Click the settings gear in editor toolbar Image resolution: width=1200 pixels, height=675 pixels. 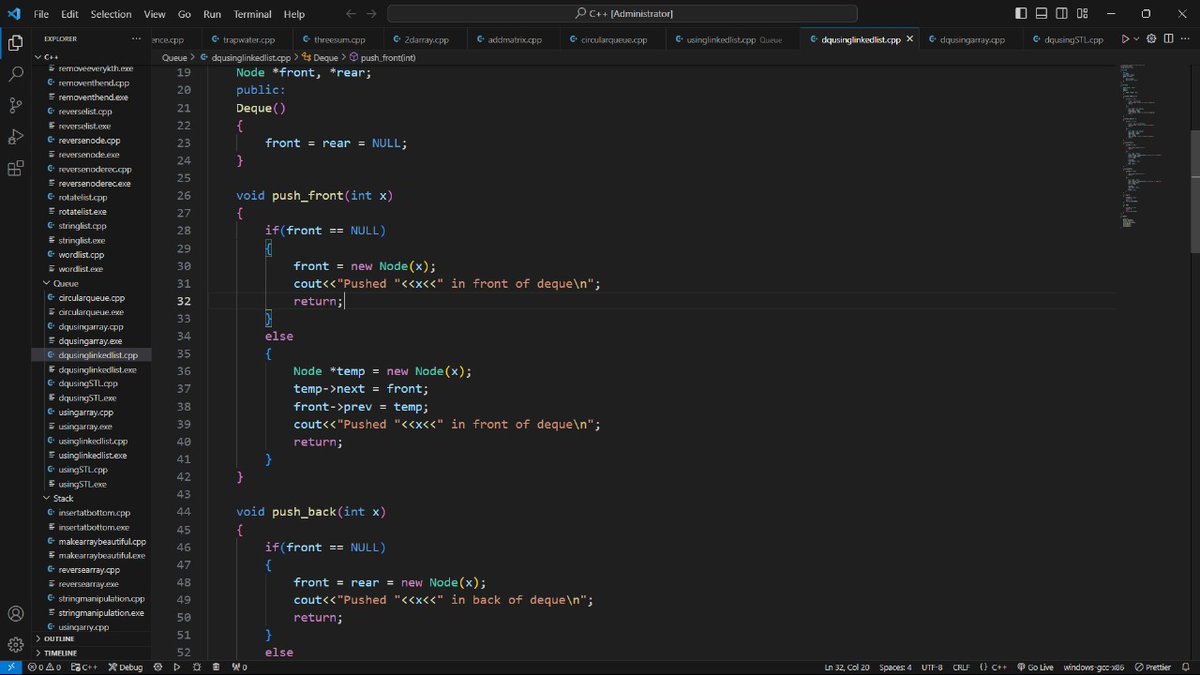point(1151,40)
